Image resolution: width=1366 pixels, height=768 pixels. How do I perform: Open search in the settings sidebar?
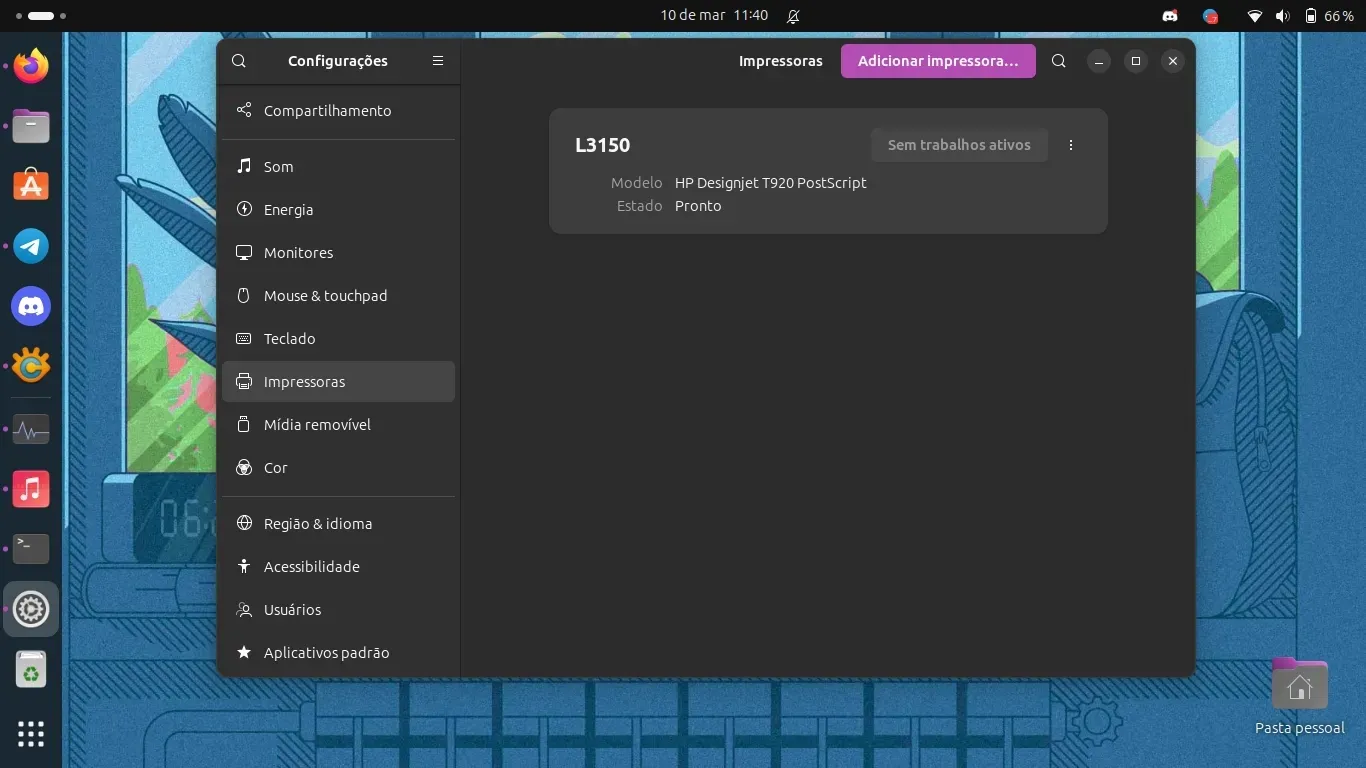click(239, 61)
